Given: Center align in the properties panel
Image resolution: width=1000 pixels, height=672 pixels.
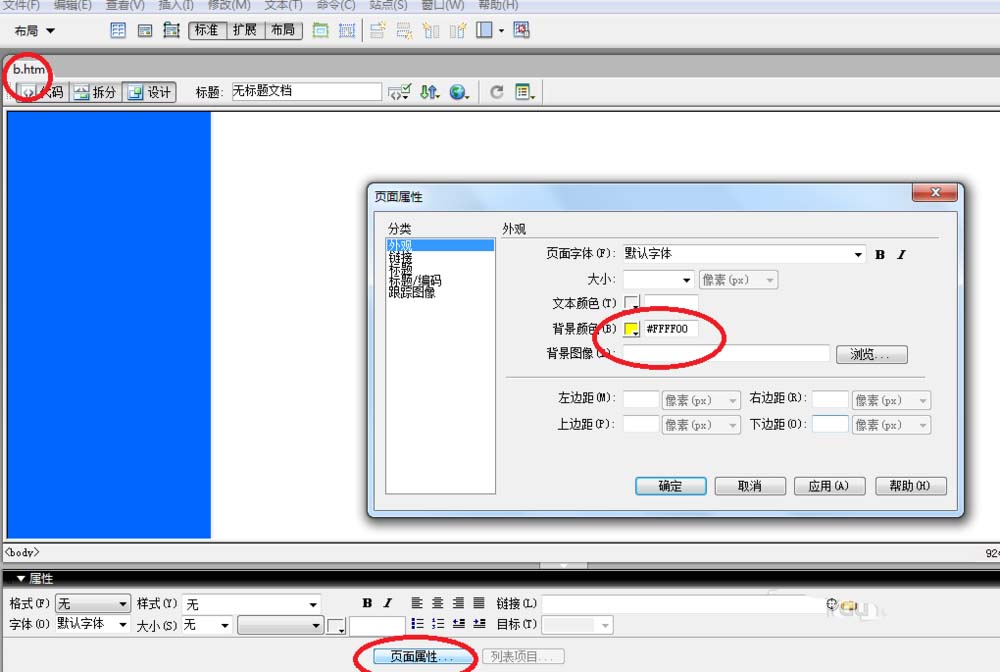Looking at the screenshot, I should tap(438, 603).
